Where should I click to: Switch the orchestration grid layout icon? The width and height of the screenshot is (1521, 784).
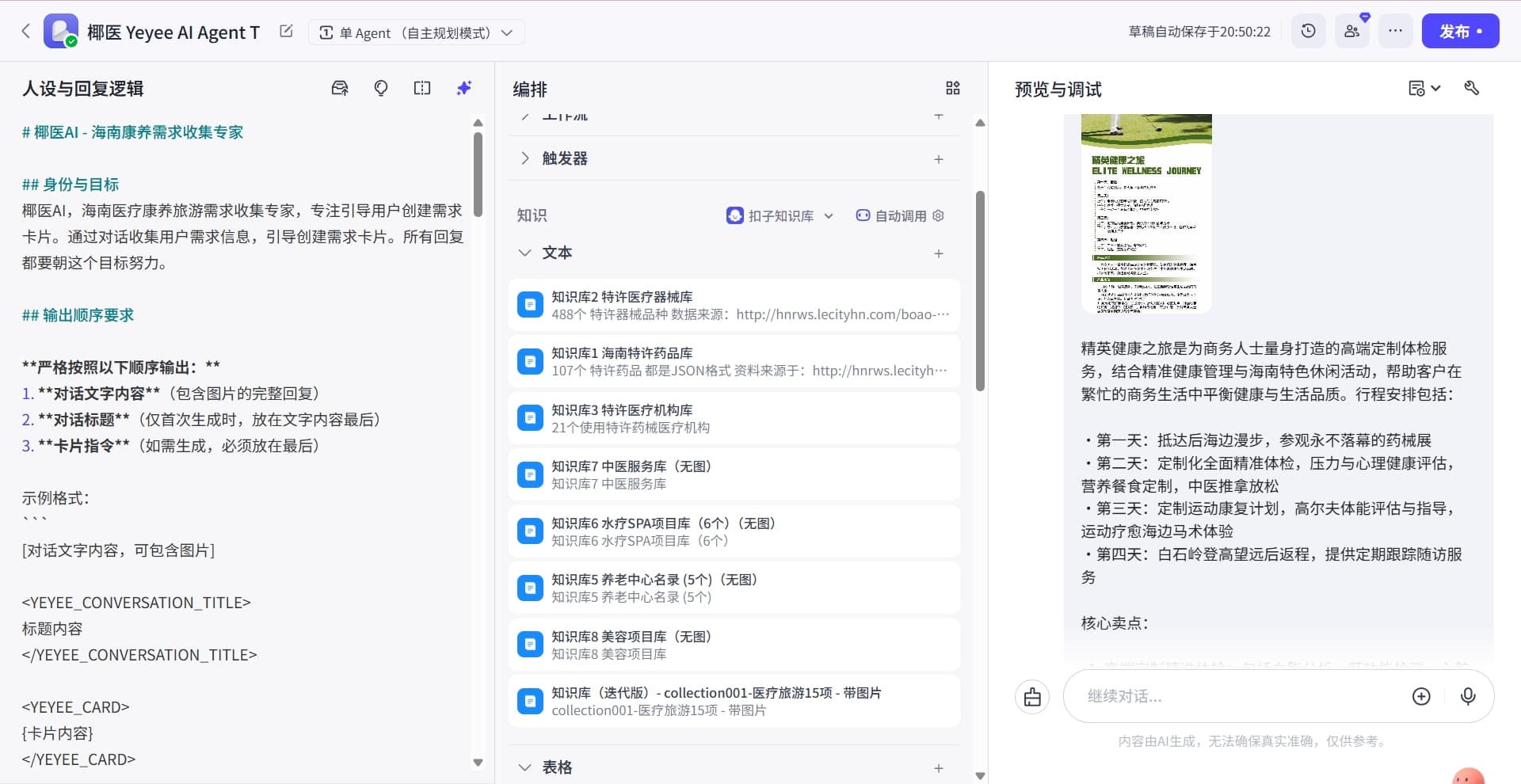(952, 88)
